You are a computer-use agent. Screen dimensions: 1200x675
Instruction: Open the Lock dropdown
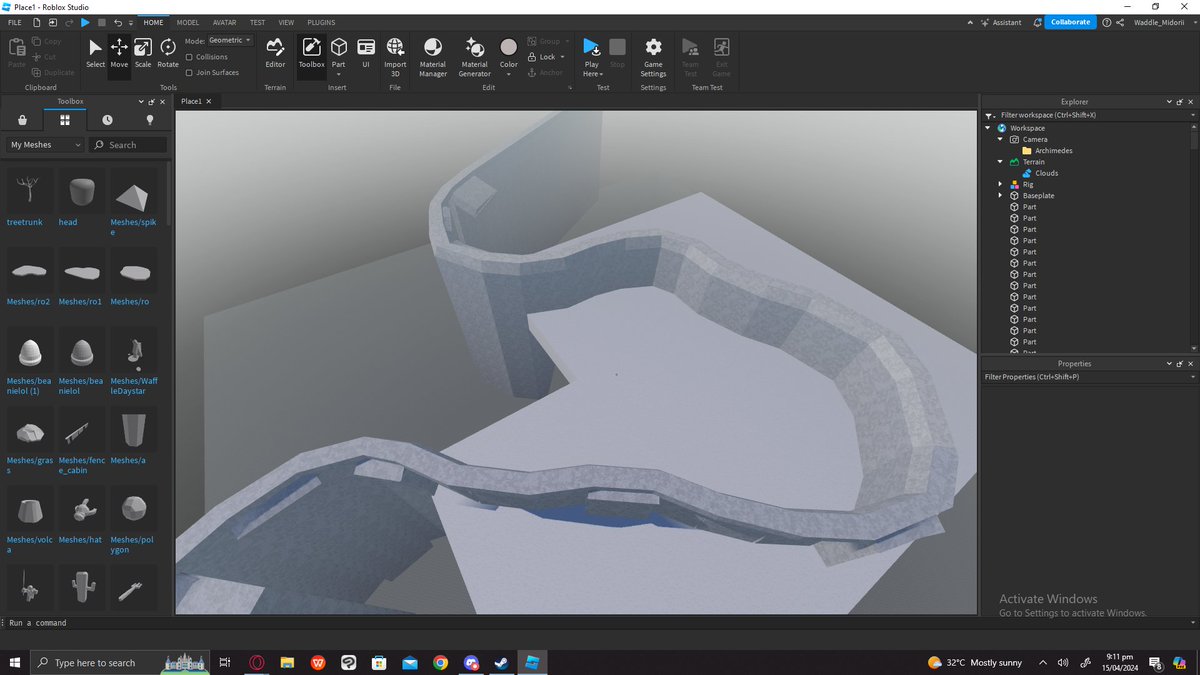point(564,57)
